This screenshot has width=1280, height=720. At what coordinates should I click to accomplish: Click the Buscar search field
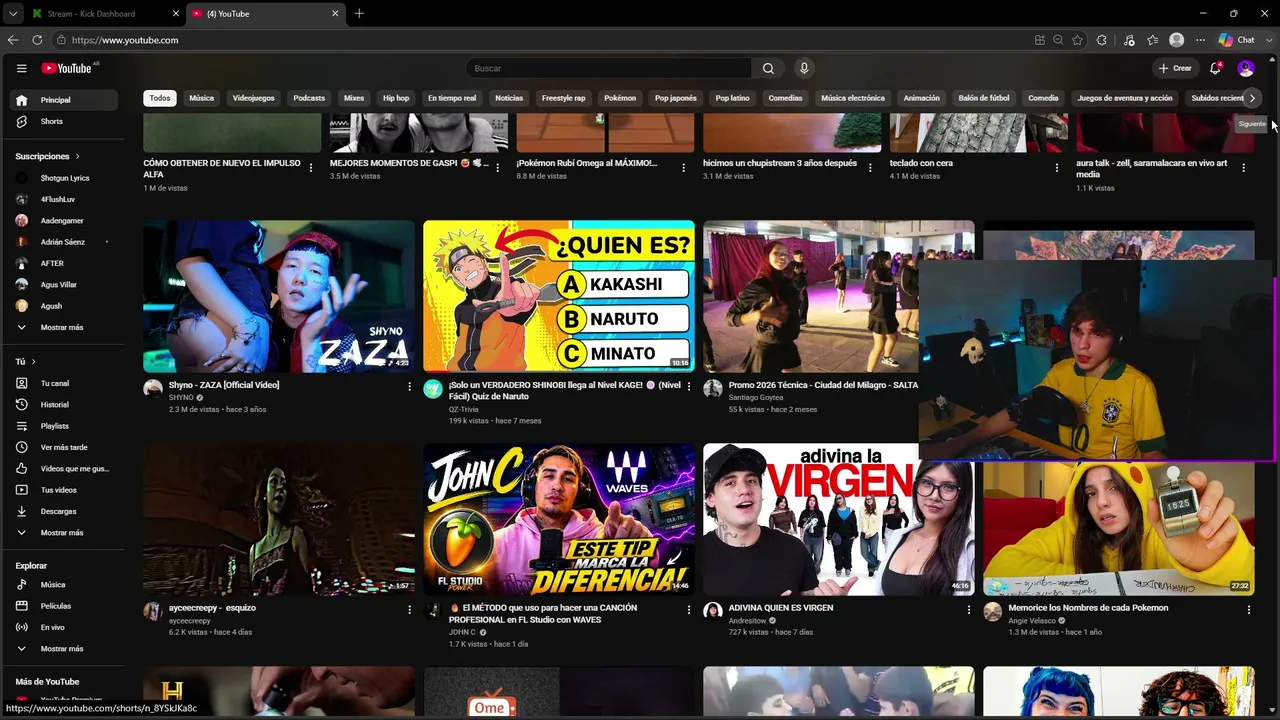pyautogui.click(x=609, y=68)
